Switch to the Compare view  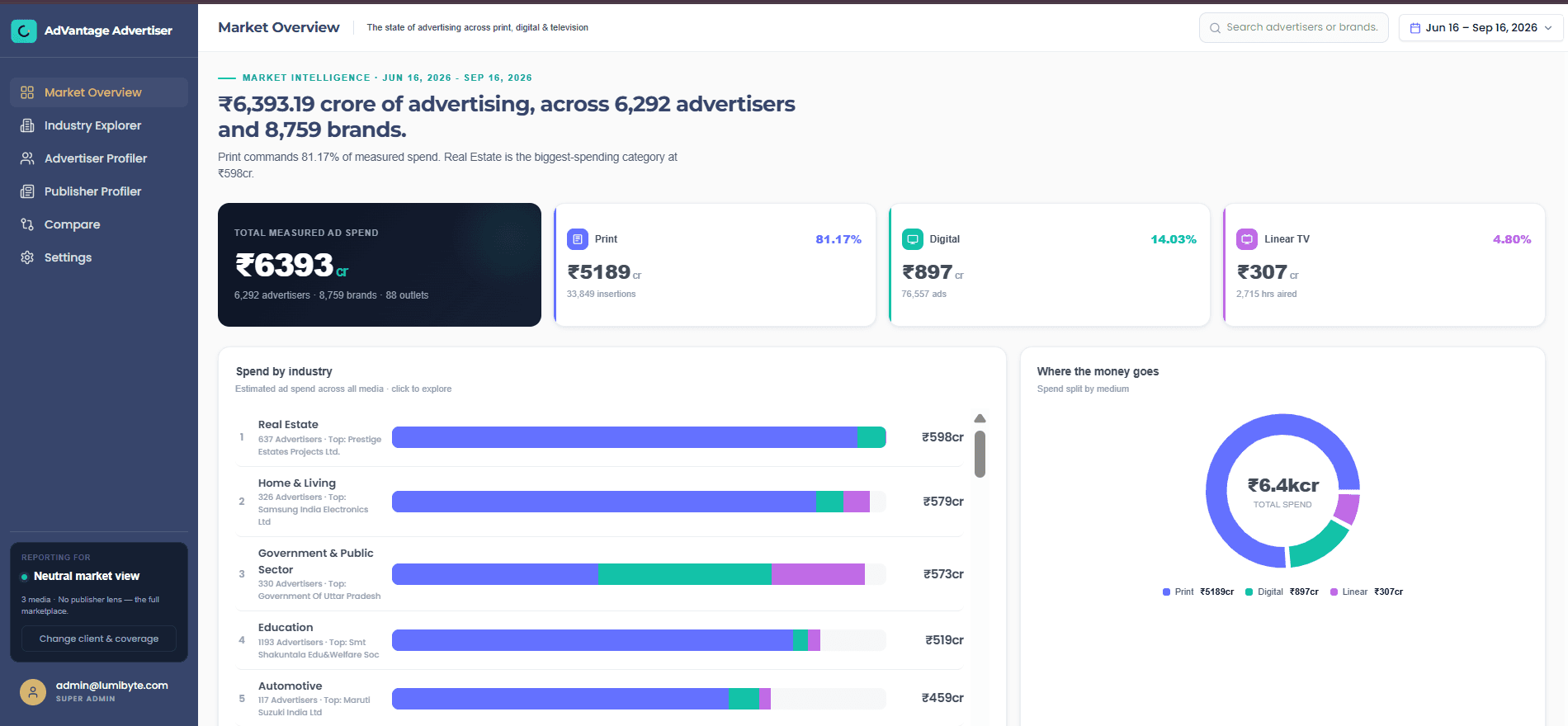click(x=99, y=224)
